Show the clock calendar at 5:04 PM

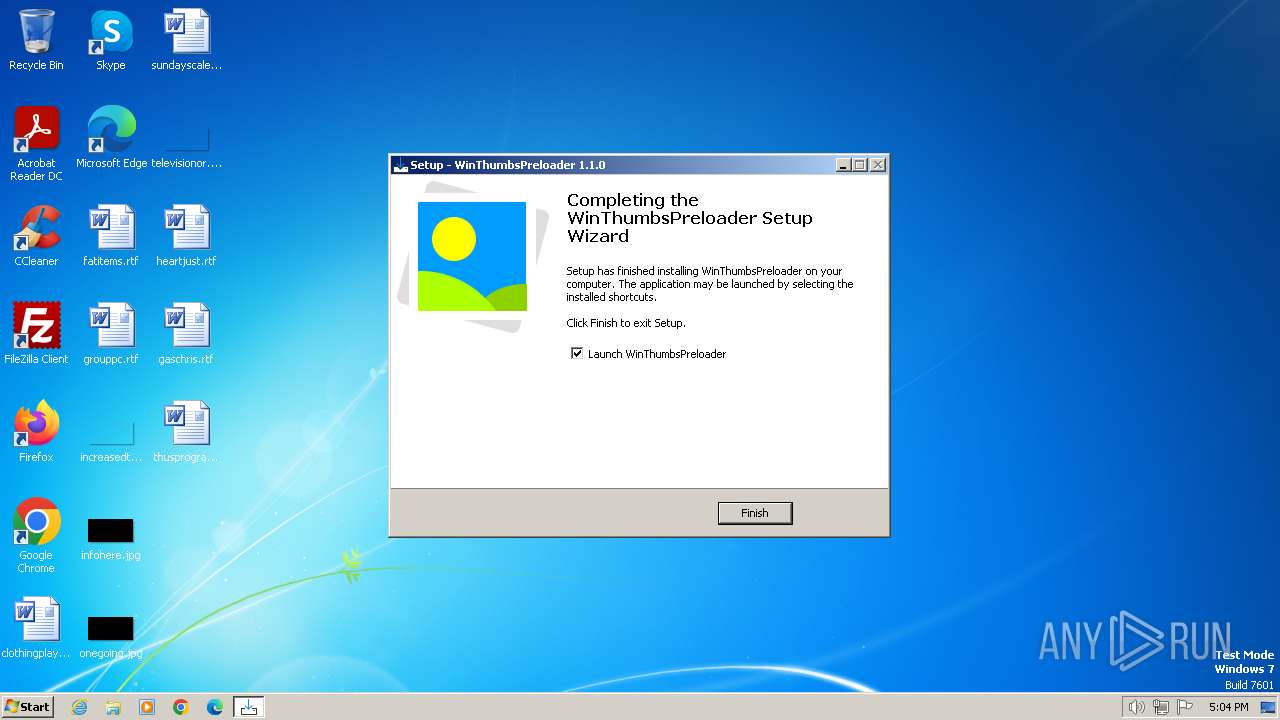[x=1228, y=707]
